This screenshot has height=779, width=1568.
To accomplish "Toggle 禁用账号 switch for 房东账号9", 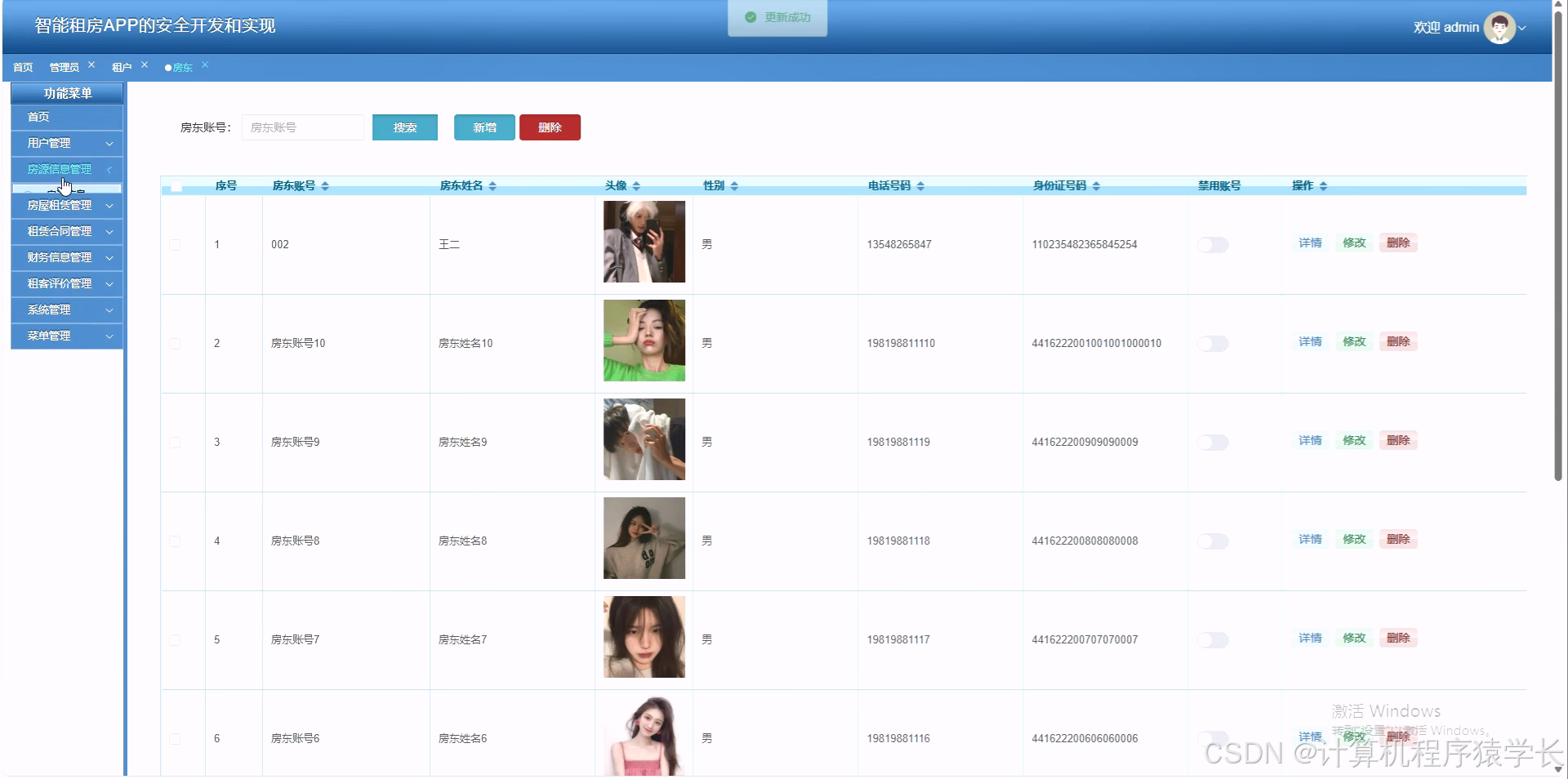I will click(x=1213, y=443).
